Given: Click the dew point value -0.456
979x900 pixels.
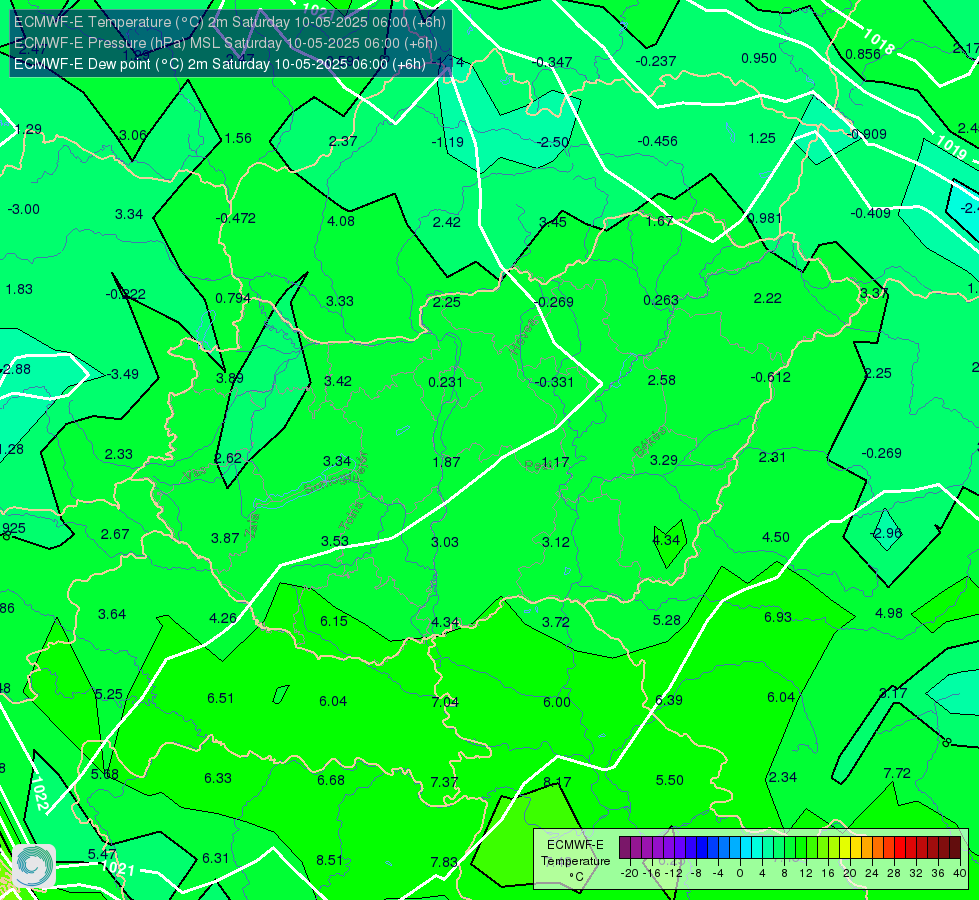Looking at the screenshot, I should (657, 141).
